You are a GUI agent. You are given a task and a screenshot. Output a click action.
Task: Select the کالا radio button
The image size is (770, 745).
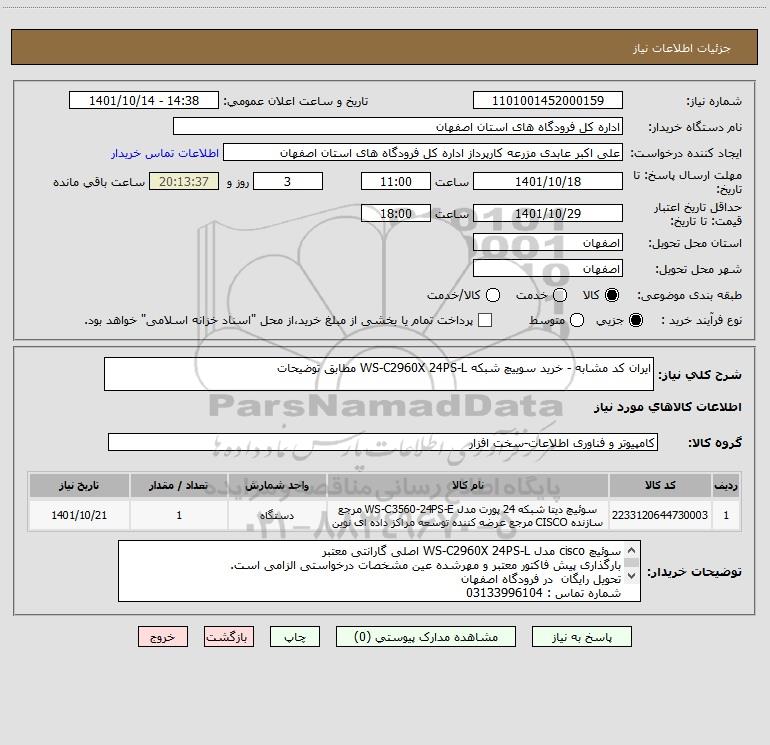click(x=612, y=295)
